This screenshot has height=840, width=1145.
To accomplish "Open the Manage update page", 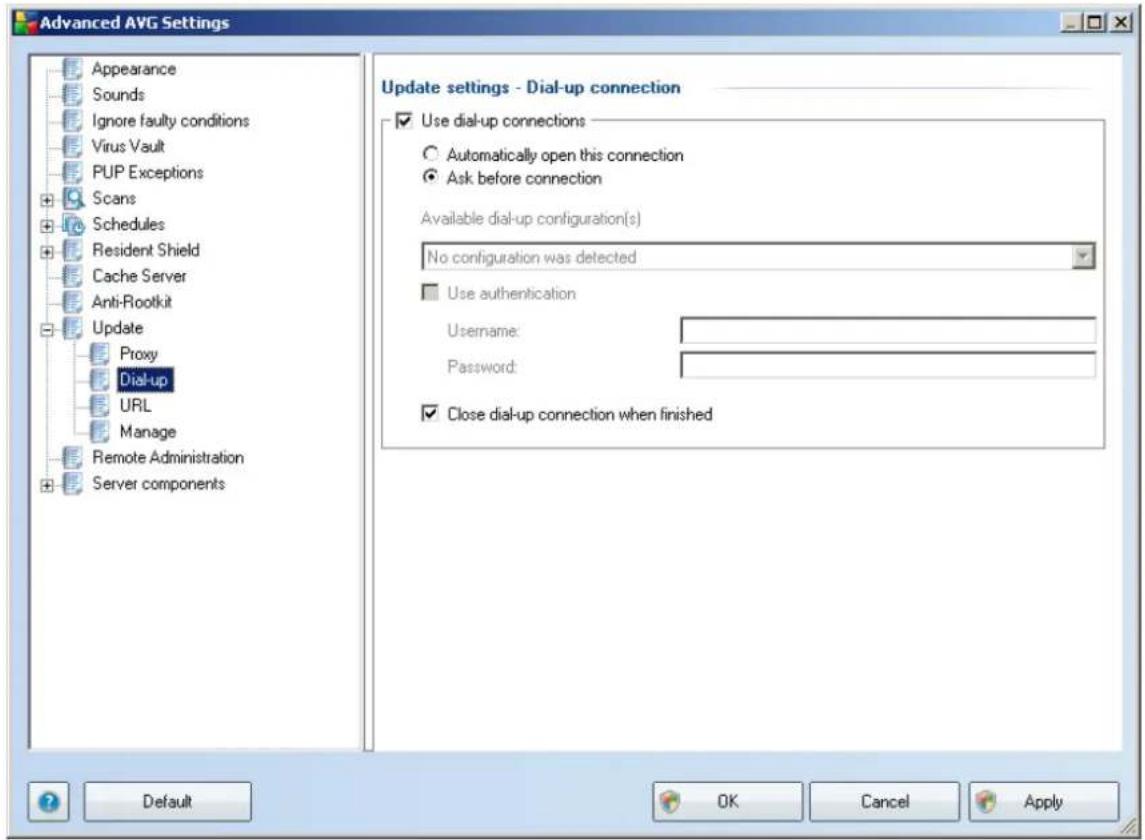I will pos(148,432).
